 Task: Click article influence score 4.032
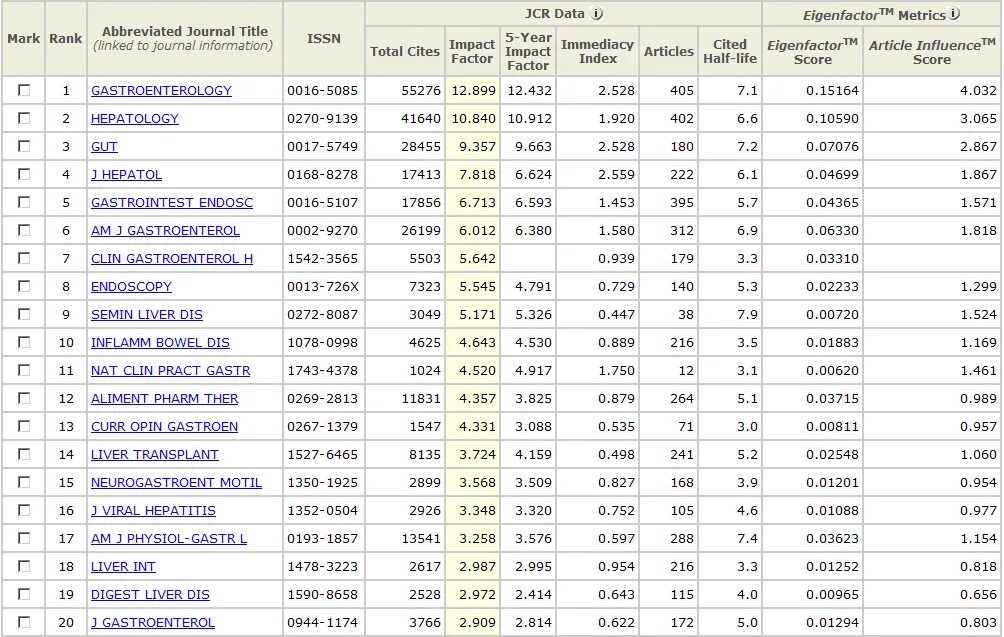pos(978,91)
